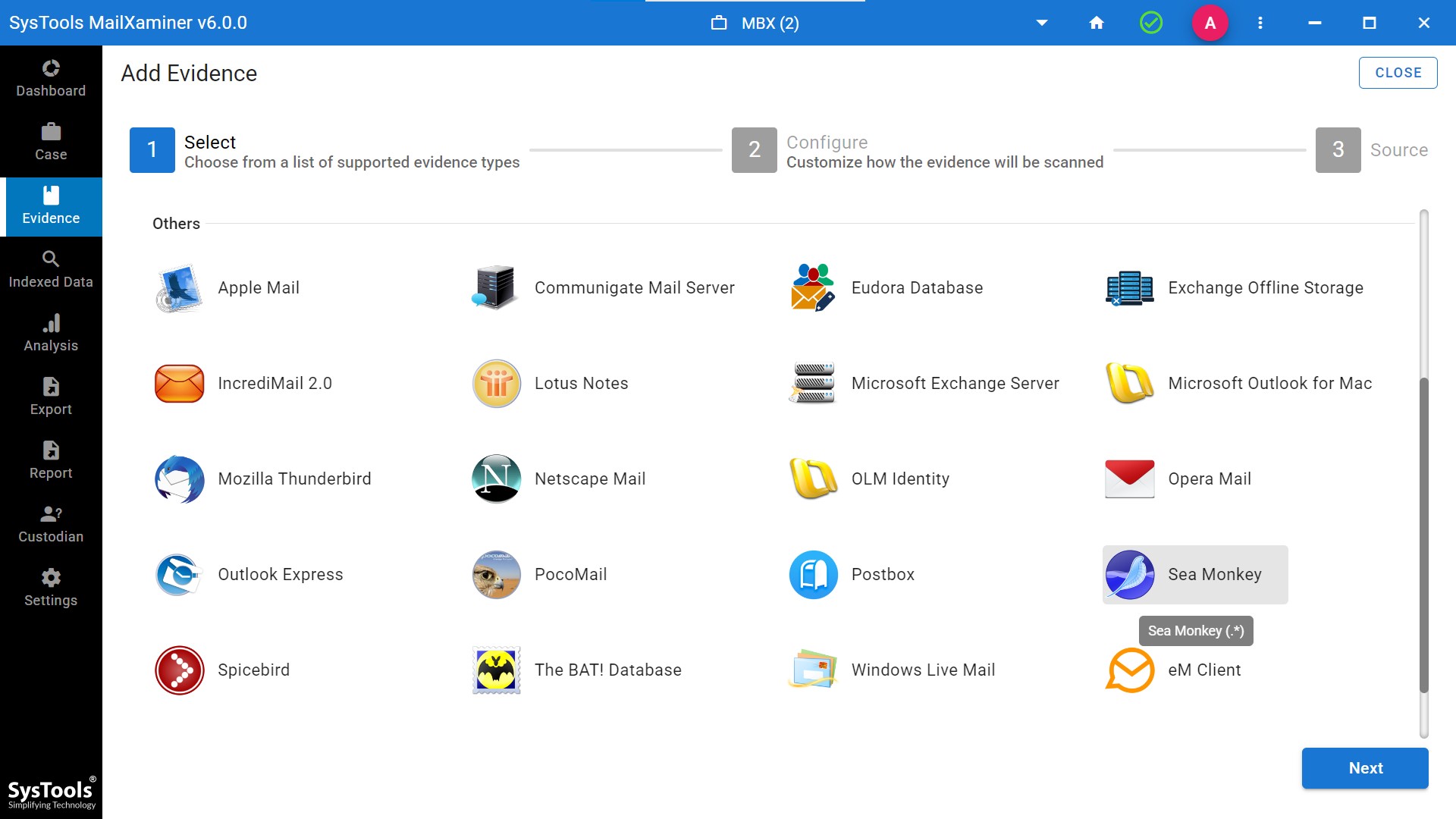The image size is (1456, 819).
Task: Open the Custodian sidebar section
Action: coord(51,524)
